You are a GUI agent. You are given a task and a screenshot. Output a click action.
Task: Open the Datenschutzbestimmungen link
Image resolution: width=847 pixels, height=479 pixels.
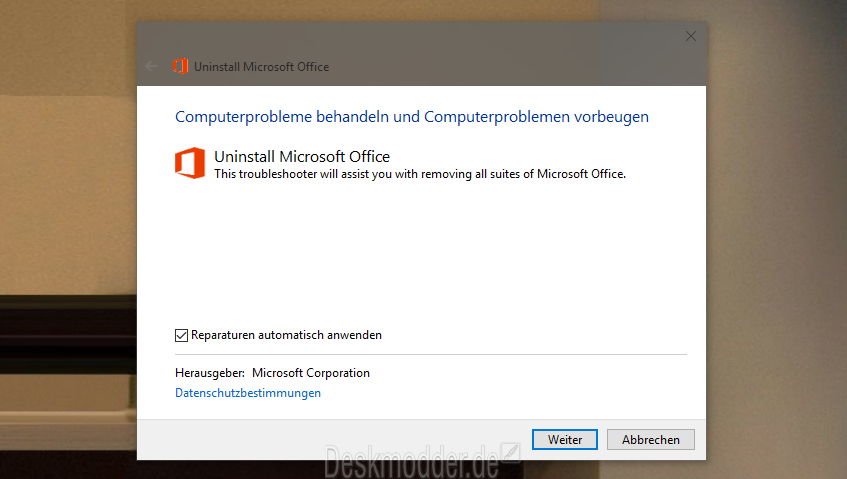[248, 393]
